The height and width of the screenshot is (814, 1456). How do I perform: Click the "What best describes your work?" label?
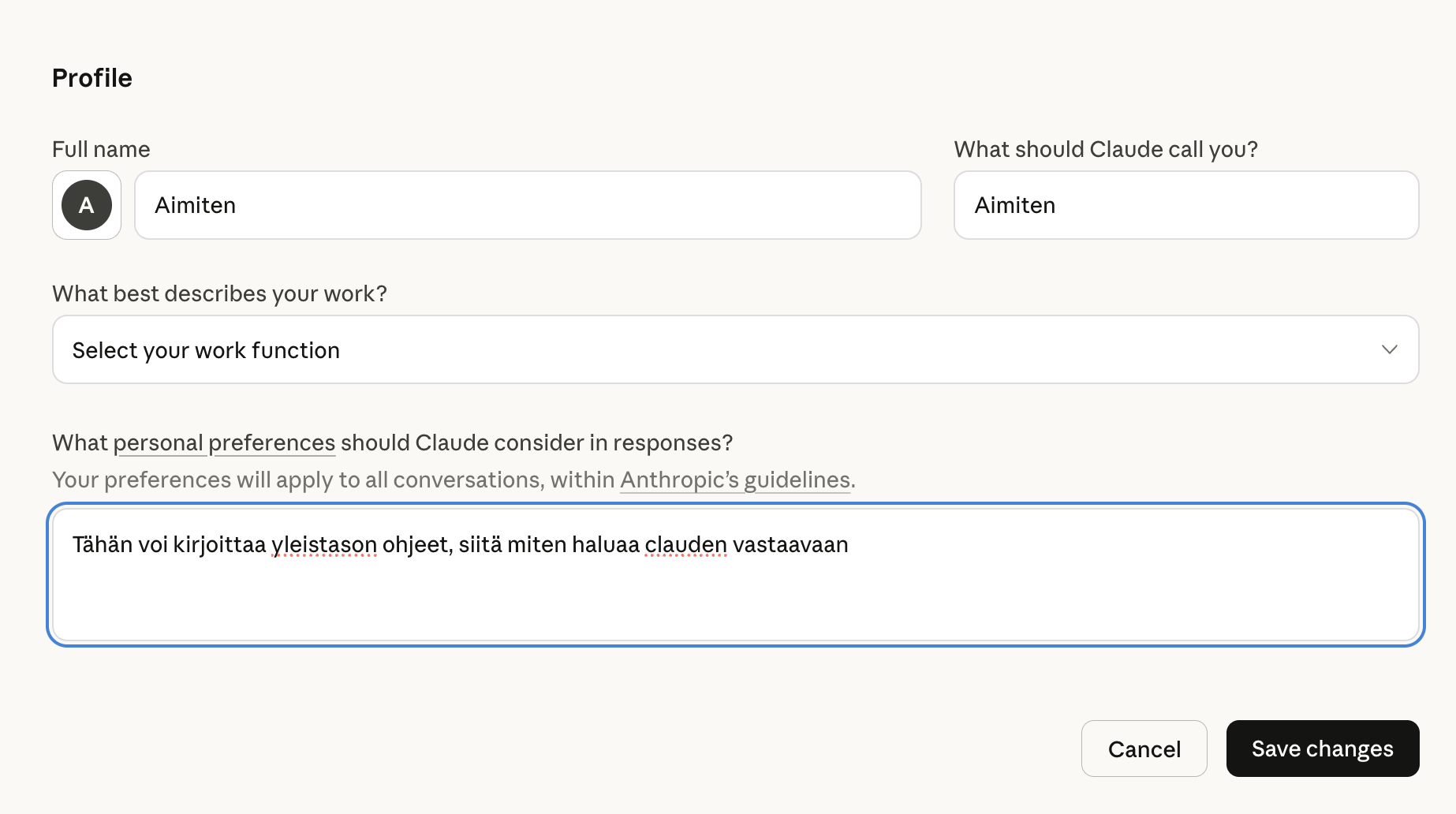click(x=219, y=294)
